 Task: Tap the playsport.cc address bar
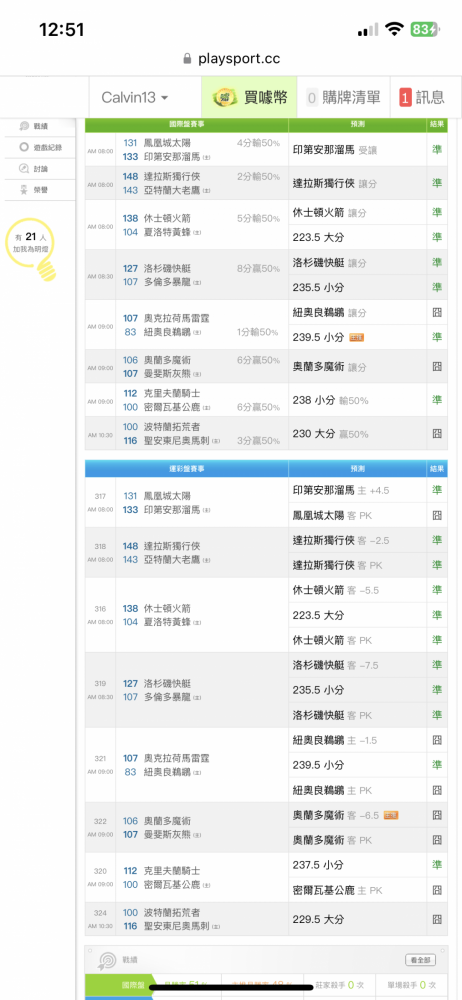pos(231,59)
